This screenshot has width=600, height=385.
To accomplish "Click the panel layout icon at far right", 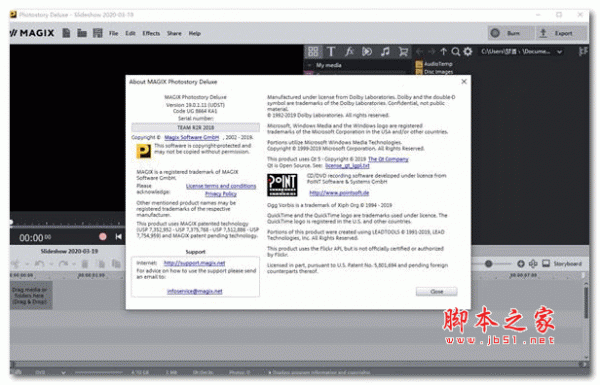I will 583,51.
